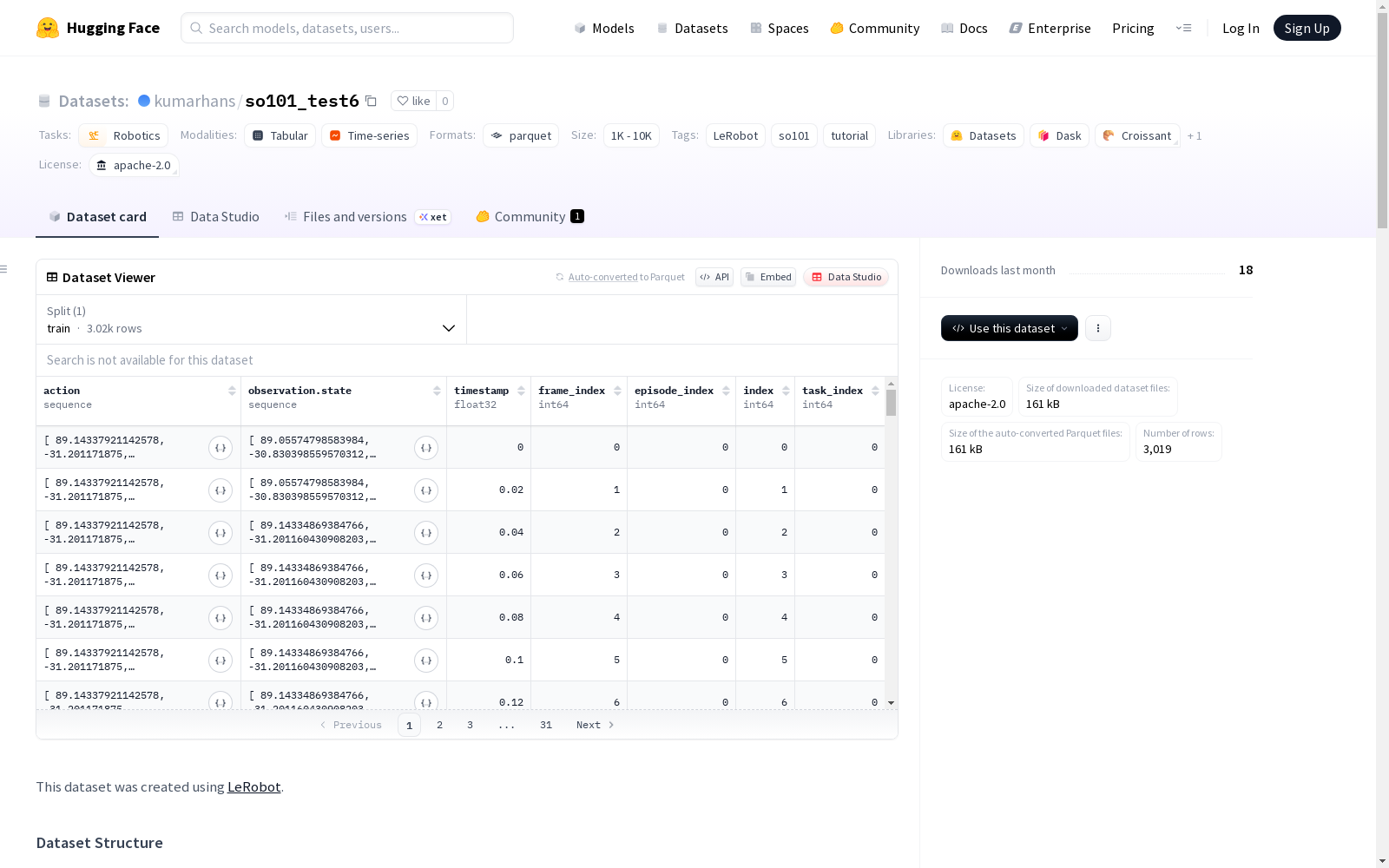
Task: Go to Spaces in the navigation
Action: click(x=780, y=28)
